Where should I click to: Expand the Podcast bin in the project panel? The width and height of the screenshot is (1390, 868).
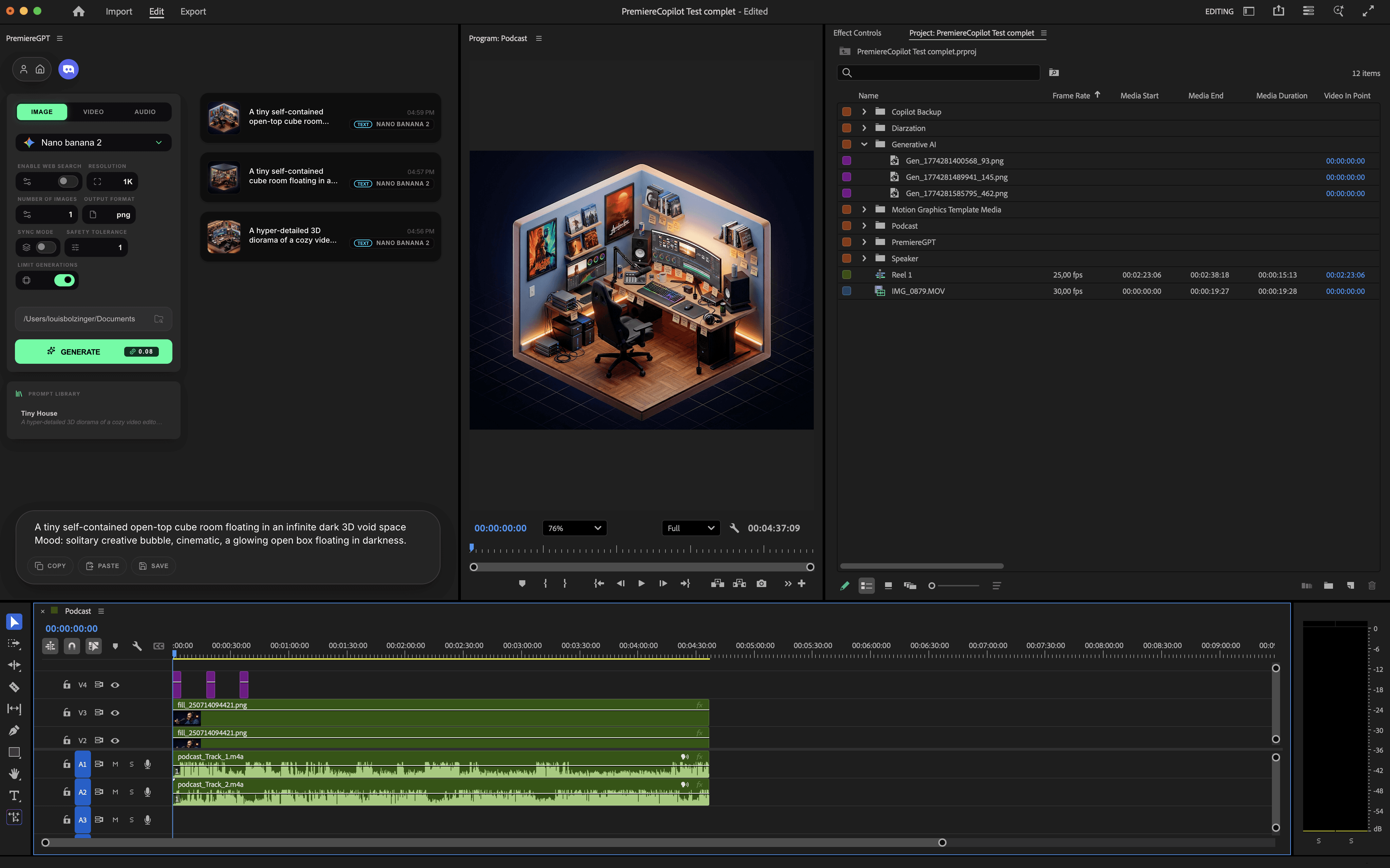coord(865,226)
